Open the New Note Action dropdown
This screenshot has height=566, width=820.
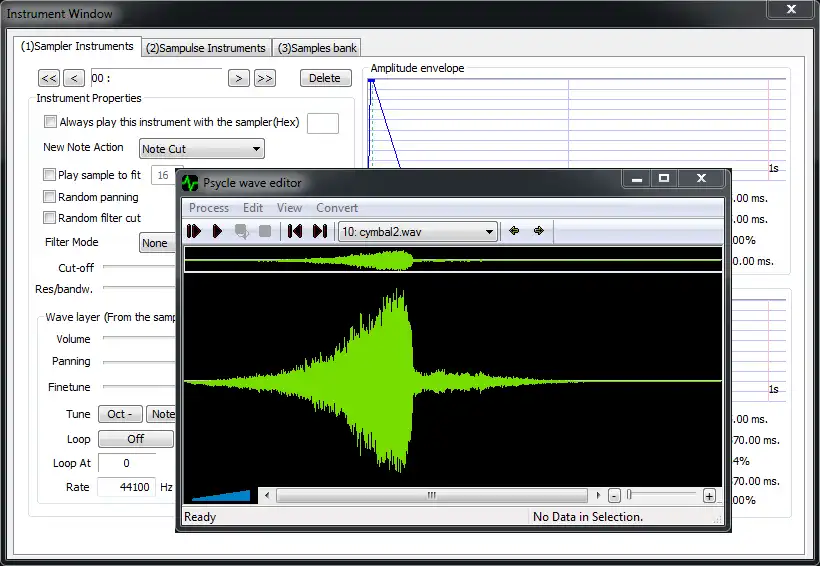[201, 149]
